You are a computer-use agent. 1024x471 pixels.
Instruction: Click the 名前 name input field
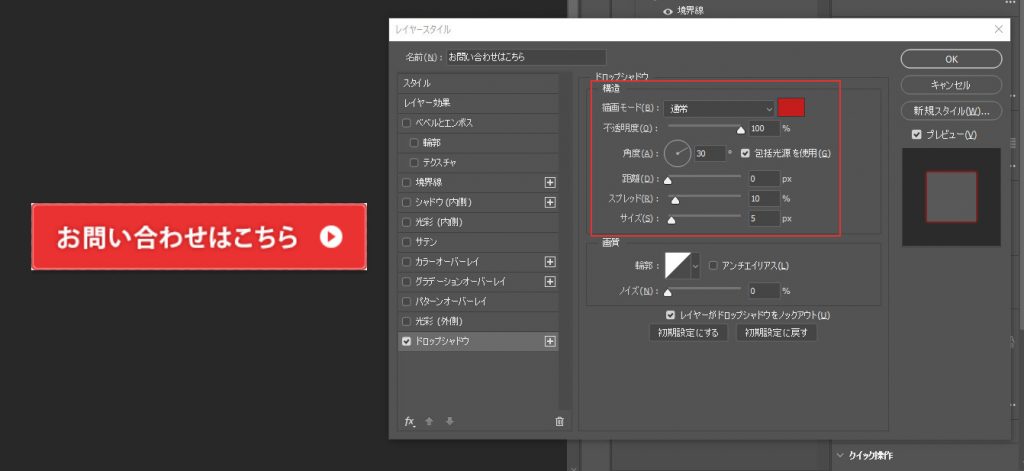pyautogui.click(x=526, y=58)
